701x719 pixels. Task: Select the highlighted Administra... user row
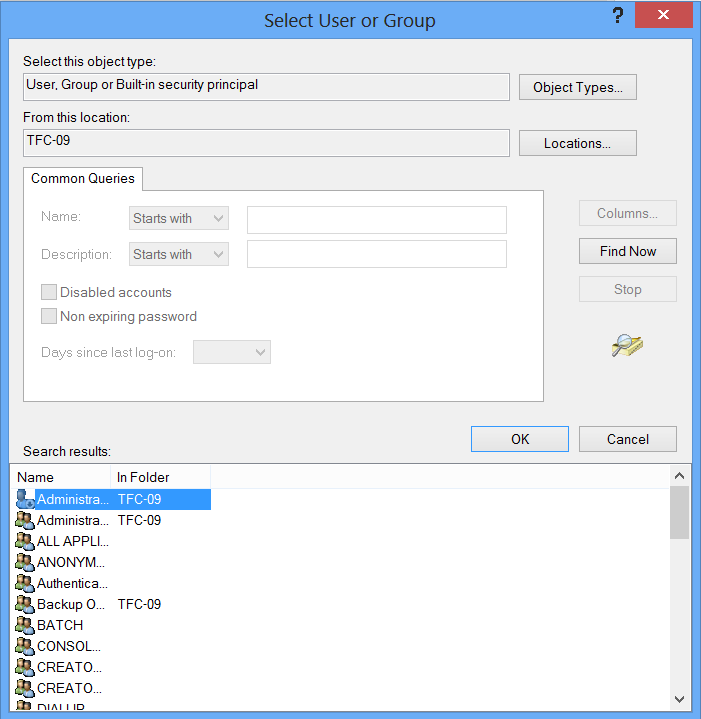pos(113,499)
